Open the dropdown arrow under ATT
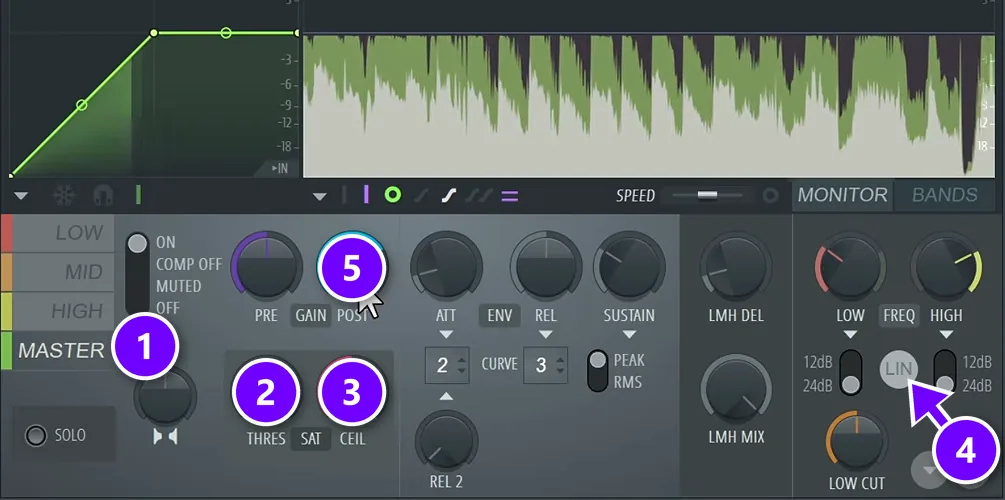This screenshot has width=1005, height=500. (446, 335)
